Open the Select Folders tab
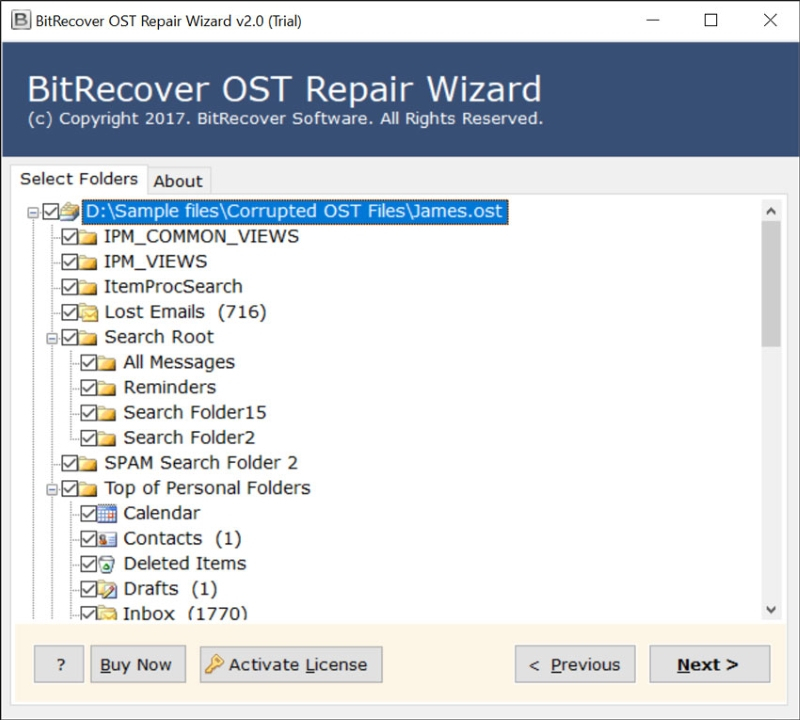Viewport: 800px width, 720px height. pos(79,179)
